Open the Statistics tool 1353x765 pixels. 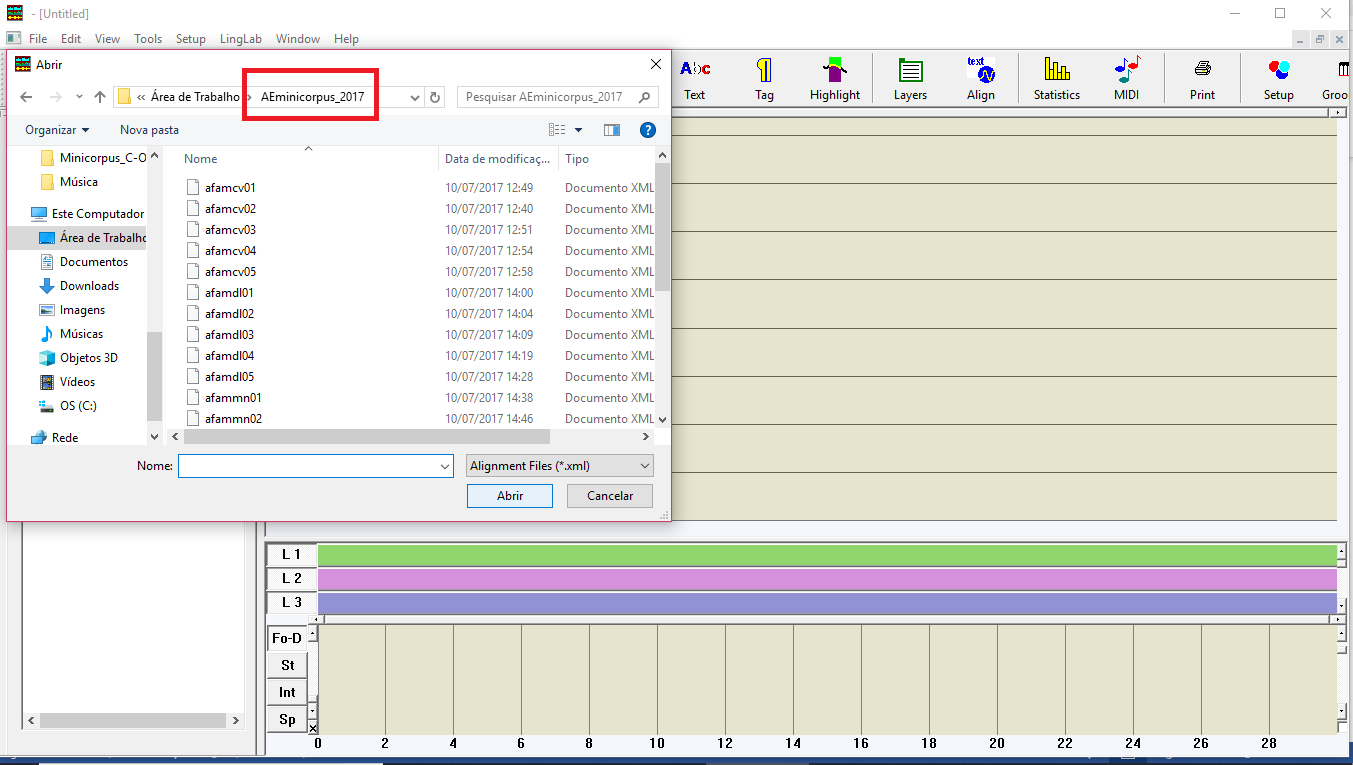point(1056,78)
